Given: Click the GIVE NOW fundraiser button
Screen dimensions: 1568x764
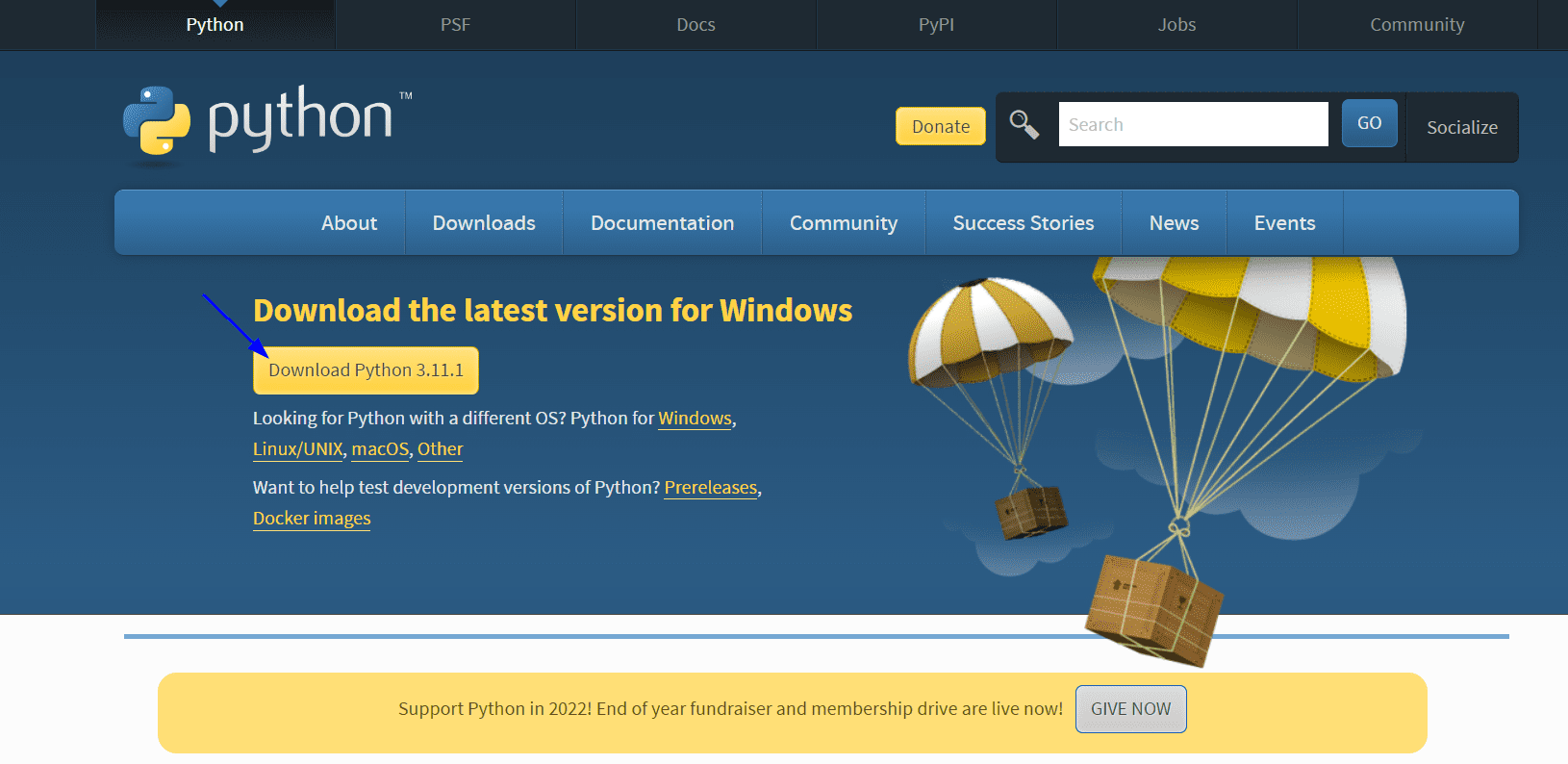Looking at the screenshot, I should pyautogui.click(x=1130, y=709).
